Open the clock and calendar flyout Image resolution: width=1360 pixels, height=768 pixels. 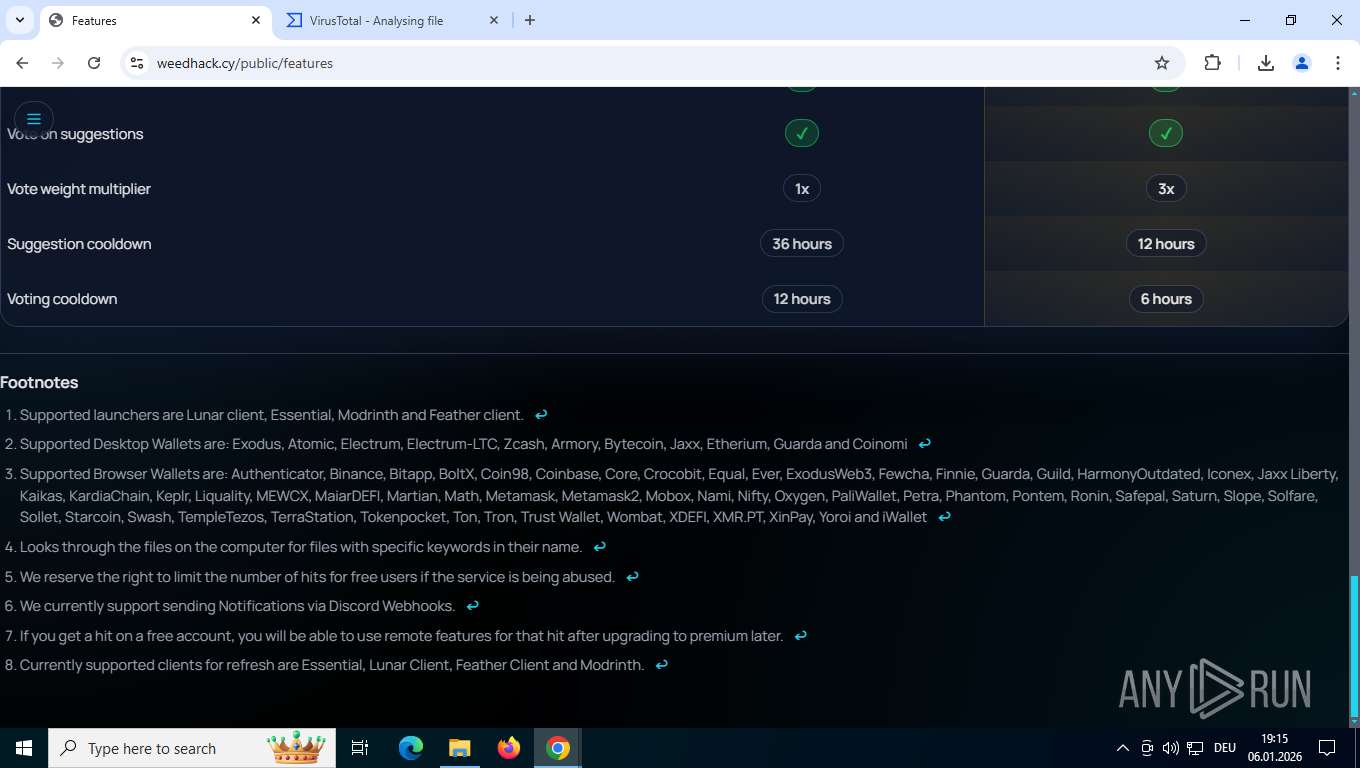(1275, 748)
